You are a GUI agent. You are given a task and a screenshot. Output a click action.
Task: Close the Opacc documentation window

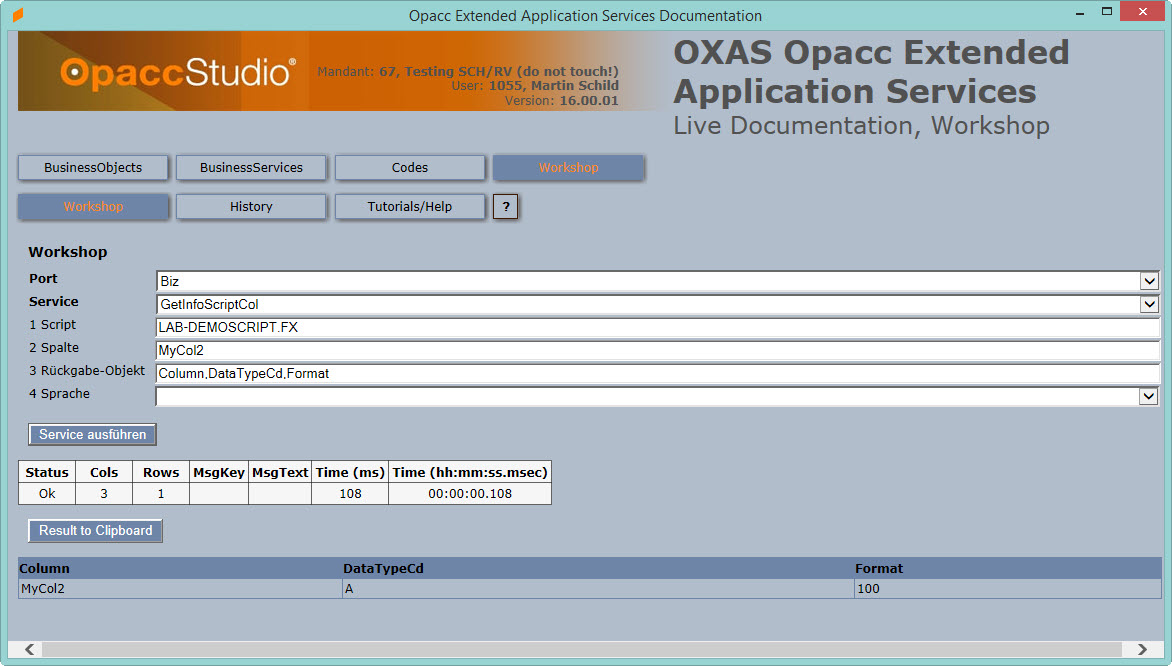coord(1143,11)
